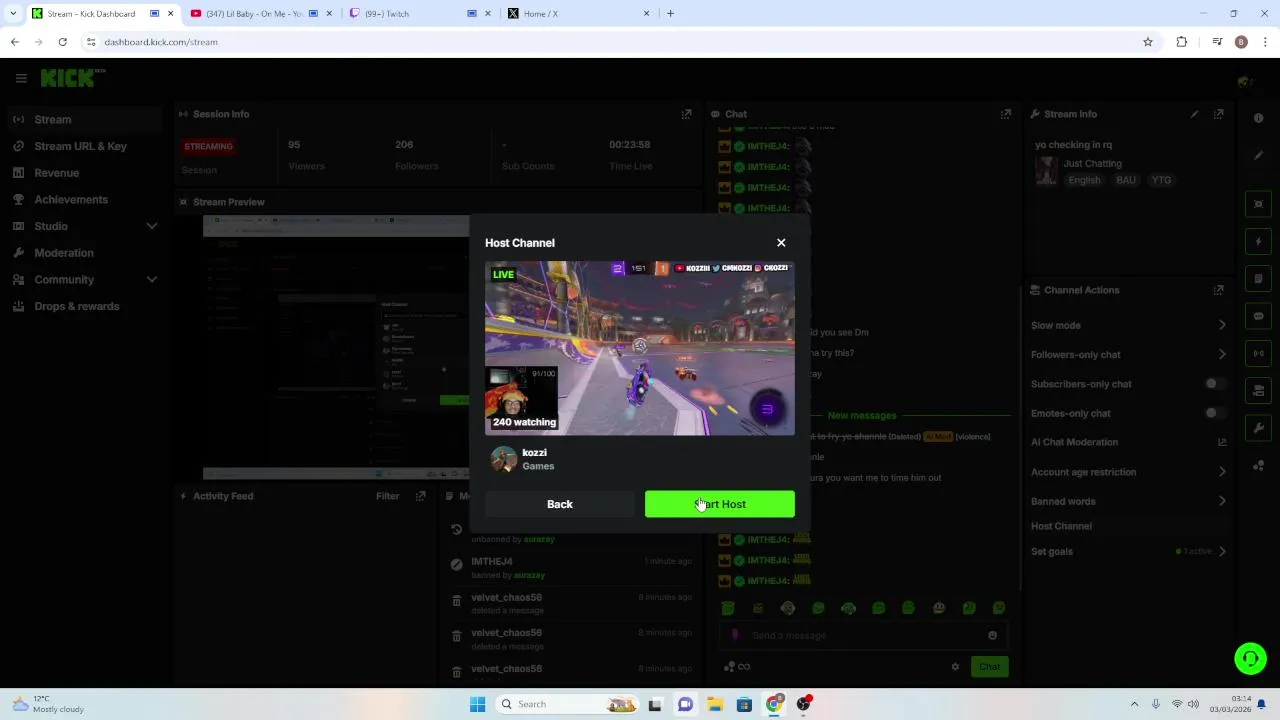1280x720 pixels.
Task: Open the Kick logo home
Action: tap(72, 78)
